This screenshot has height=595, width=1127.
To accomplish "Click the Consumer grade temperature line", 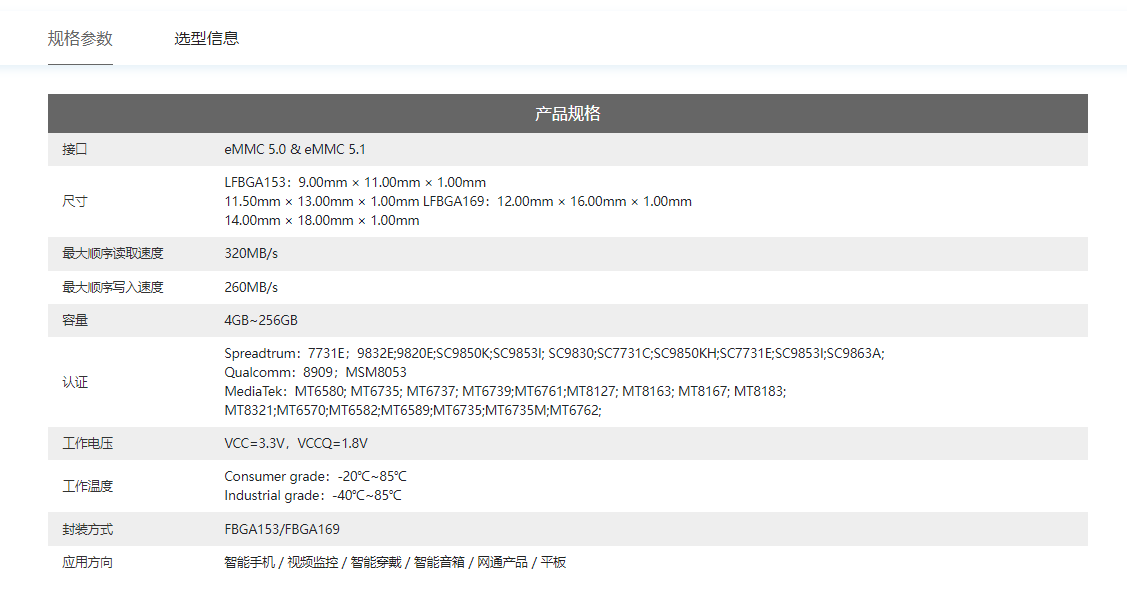I will click(x=316, y=476).
